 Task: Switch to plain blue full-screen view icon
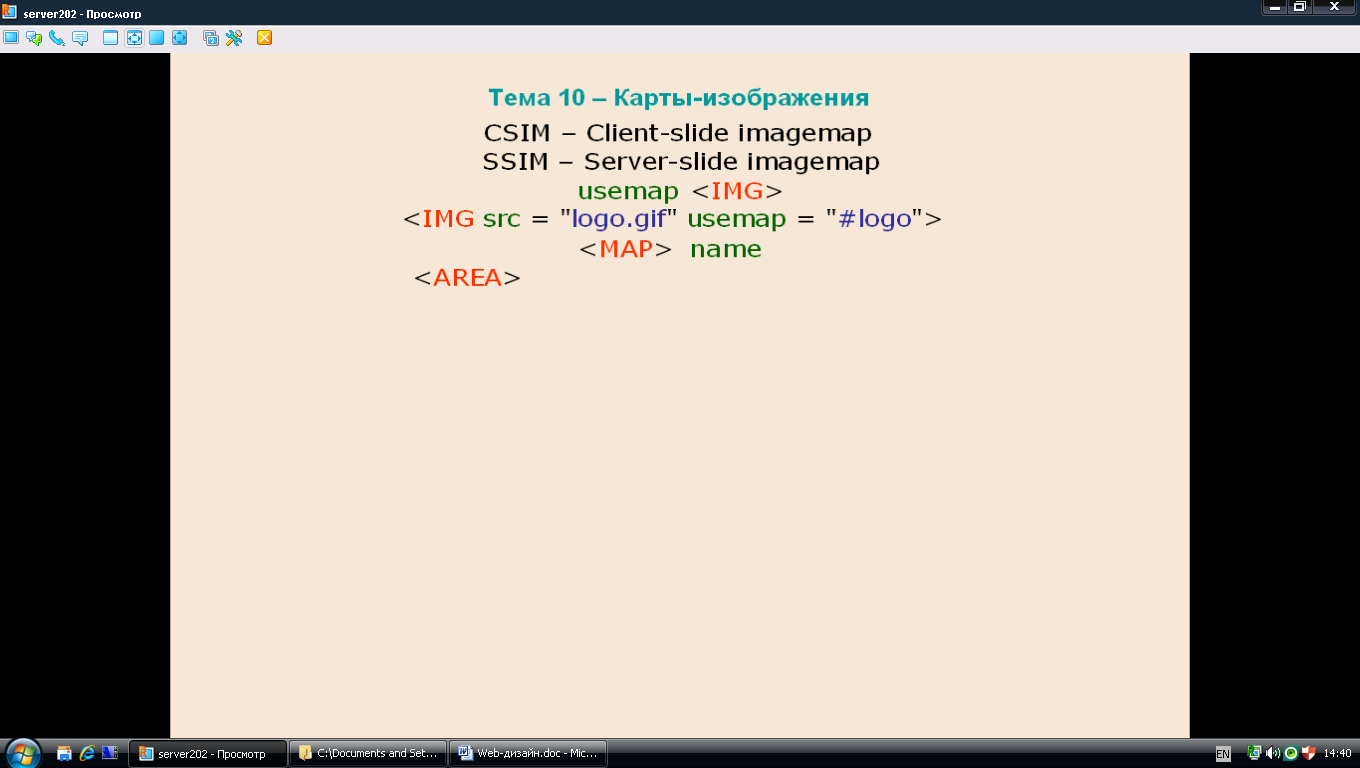[157, 38]
